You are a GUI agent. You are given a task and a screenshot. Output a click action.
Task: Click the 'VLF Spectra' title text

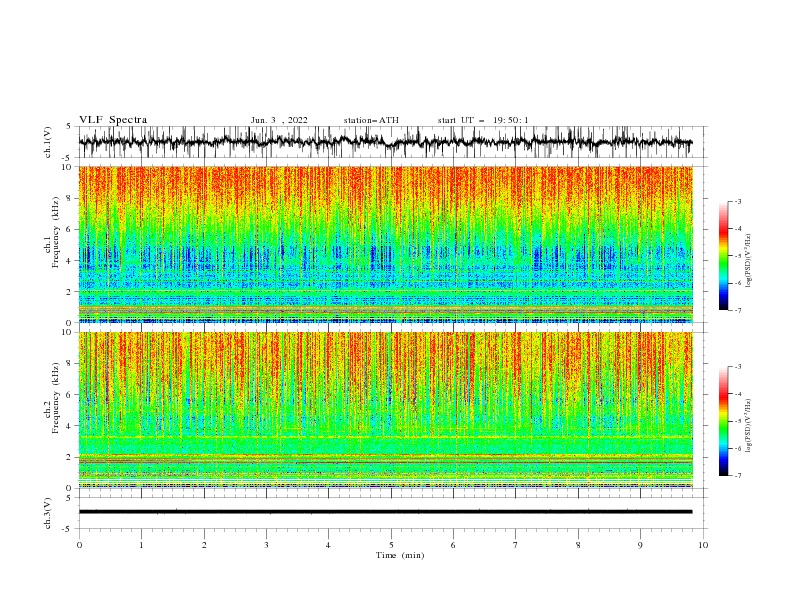(113, 120)
